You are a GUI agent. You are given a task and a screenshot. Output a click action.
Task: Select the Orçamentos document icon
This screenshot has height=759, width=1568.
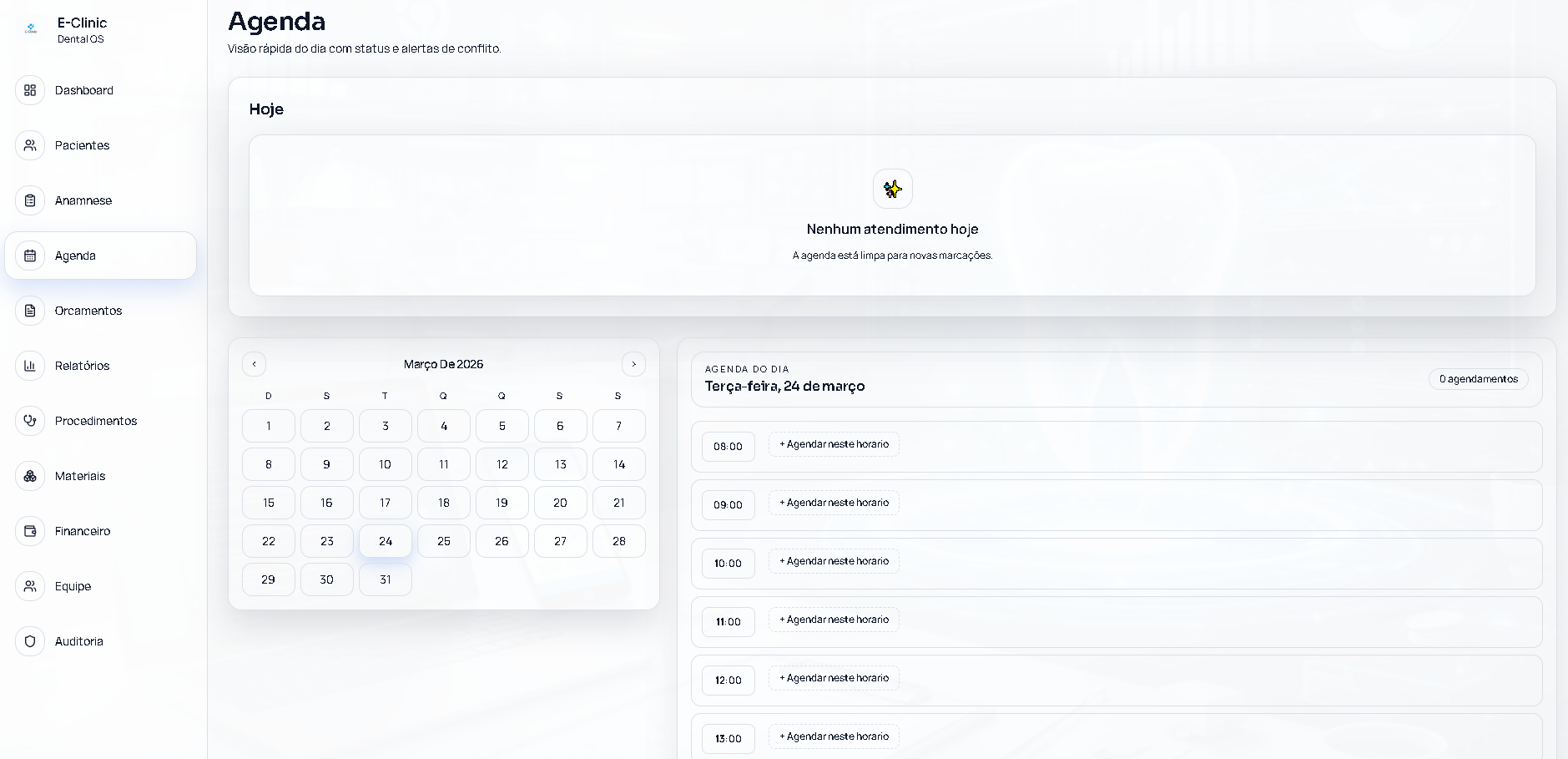click(x=30, y=311)
